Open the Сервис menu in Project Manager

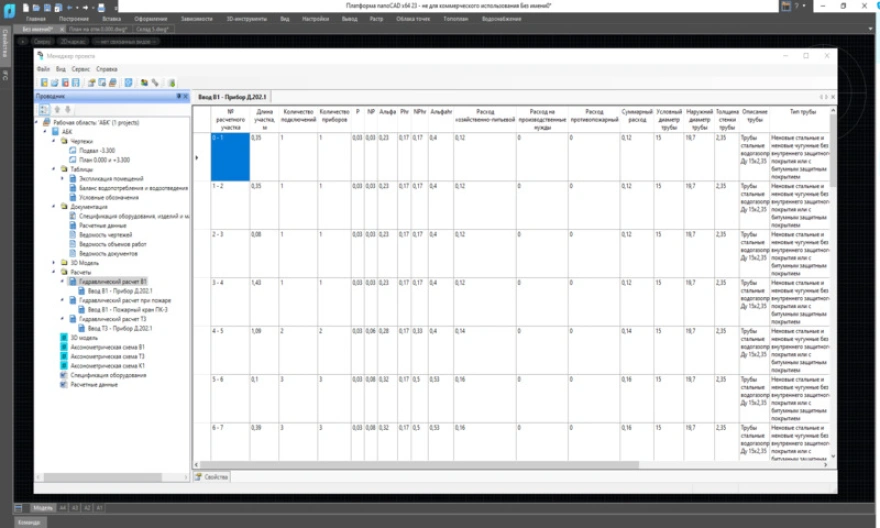80,69
